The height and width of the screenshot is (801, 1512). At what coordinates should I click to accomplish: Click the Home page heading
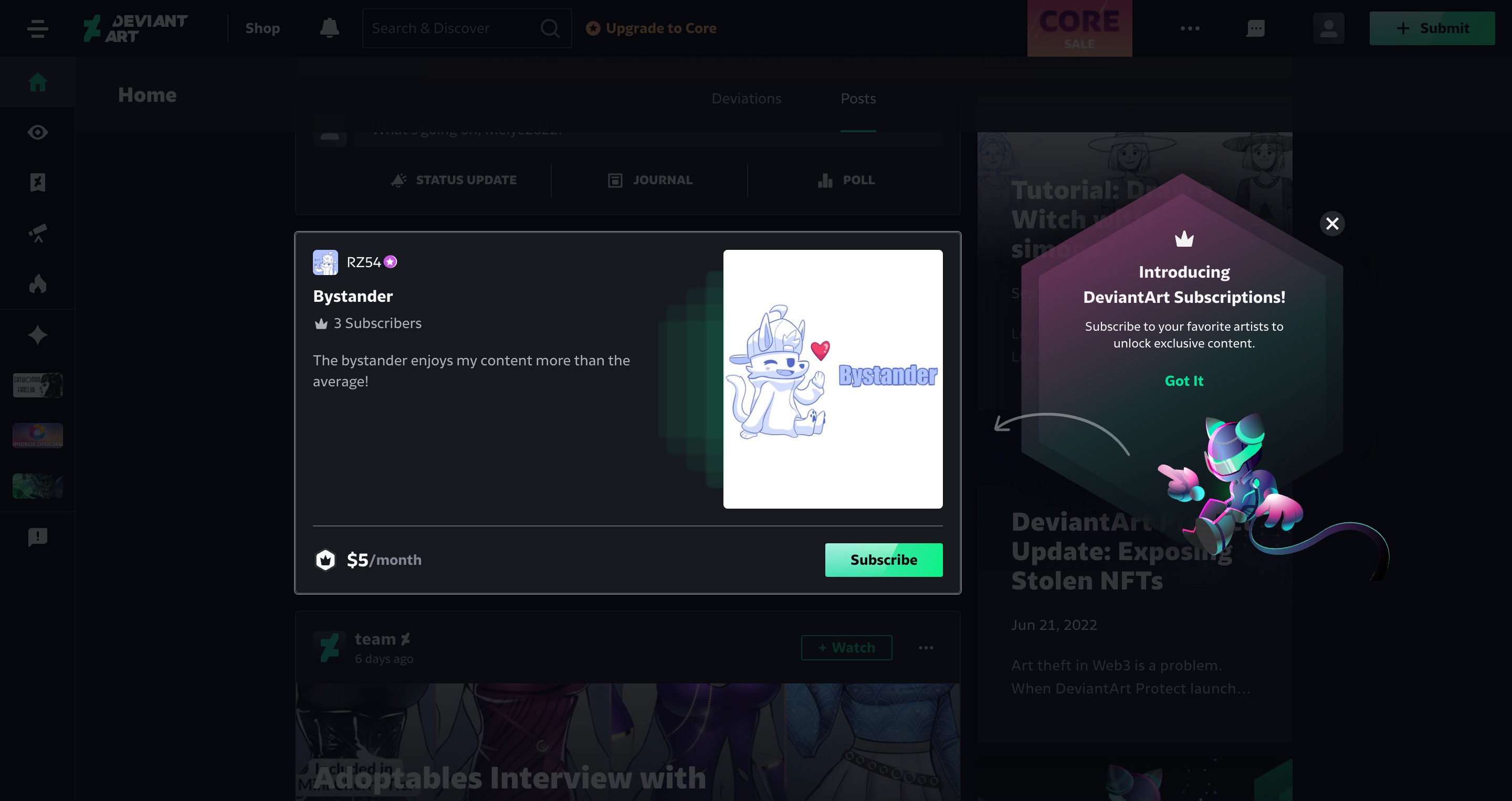click(x=147, y=95)
